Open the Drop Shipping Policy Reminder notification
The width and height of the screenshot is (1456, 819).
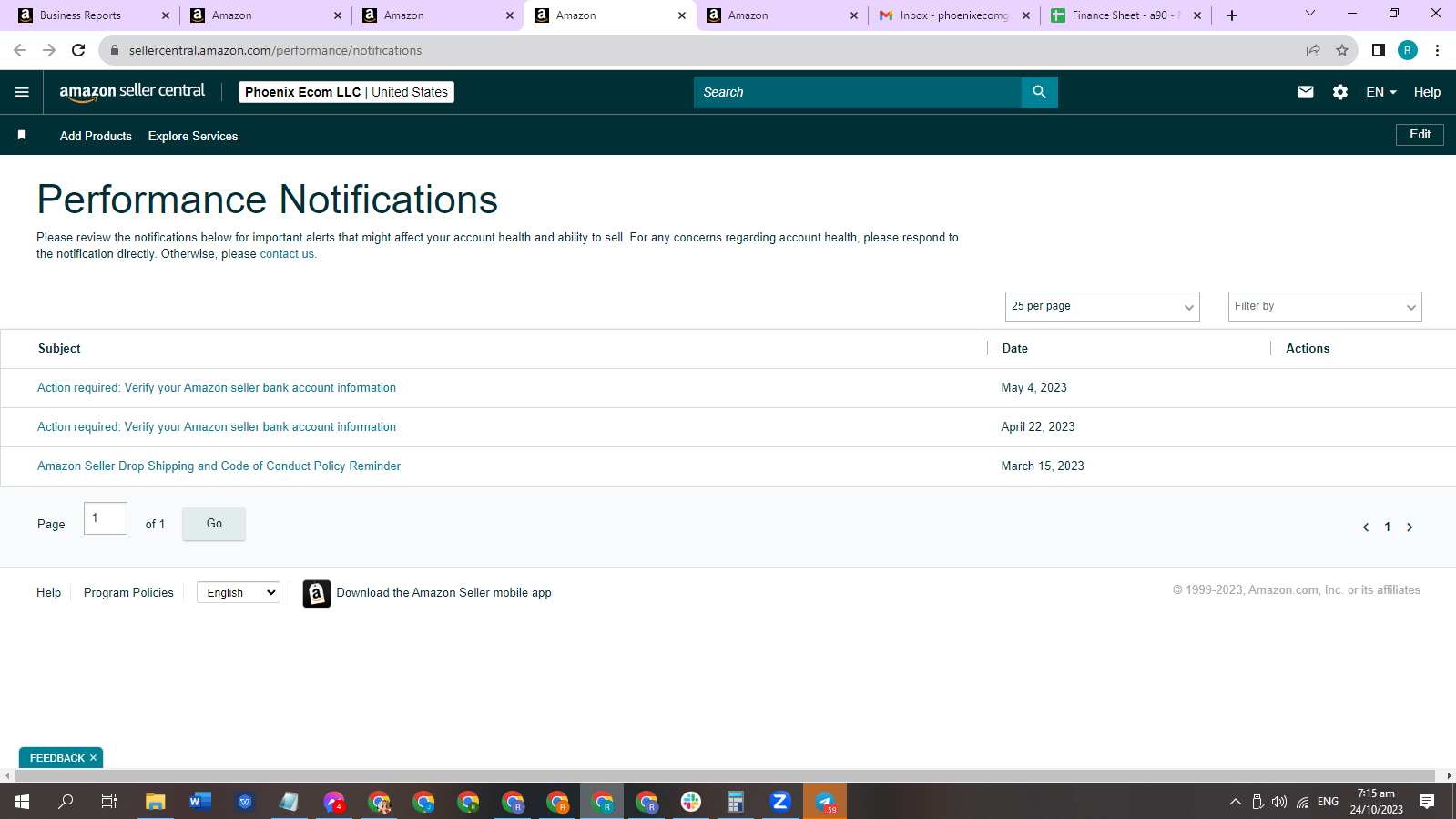[x=219, y=466]
